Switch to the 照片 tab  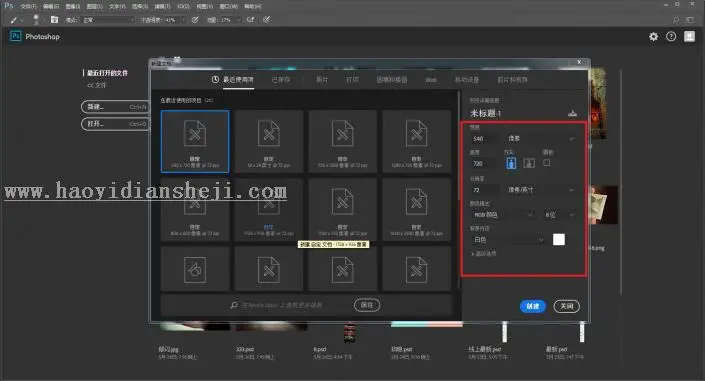coord(322,80)
